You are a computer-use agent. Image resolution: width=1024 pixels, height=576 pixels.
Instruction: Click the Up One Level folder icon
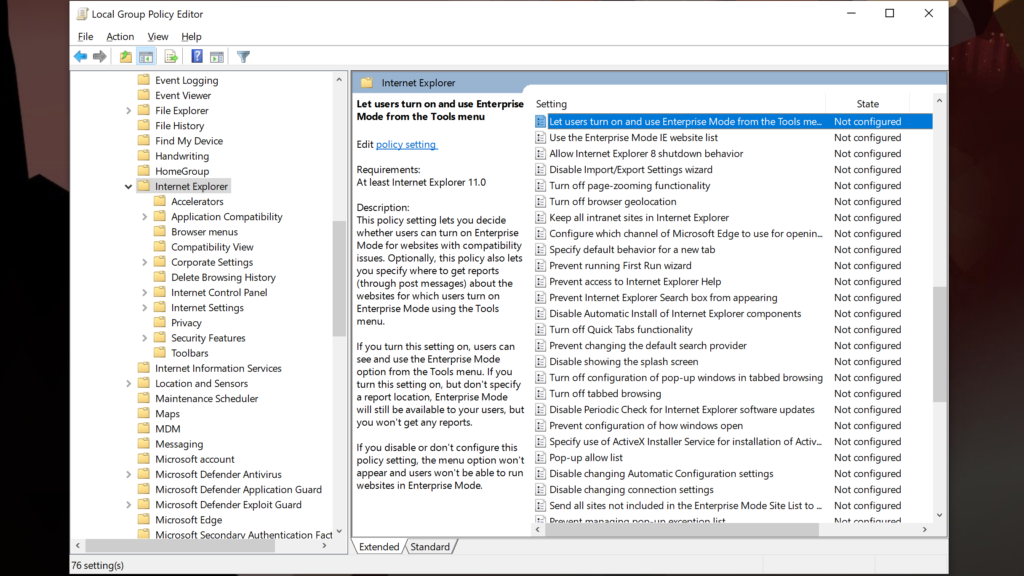[x=125, y=57]
